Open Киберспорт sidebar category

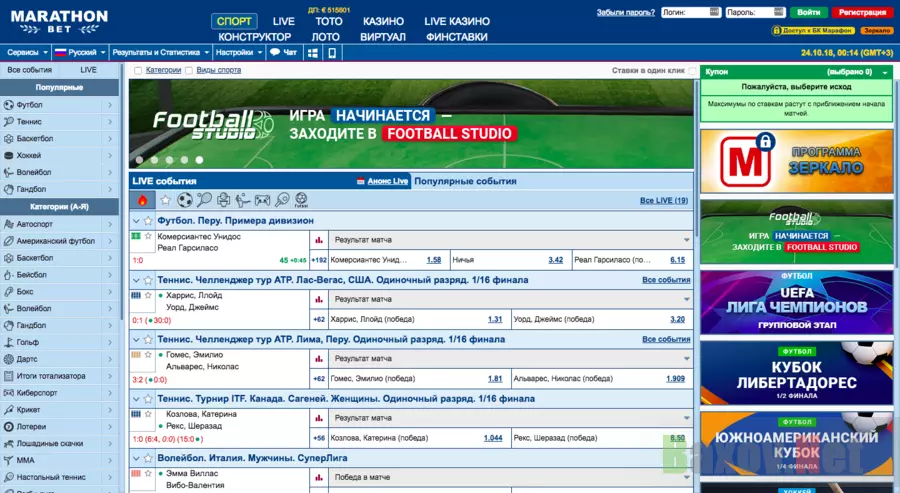(x=60, y=393)
